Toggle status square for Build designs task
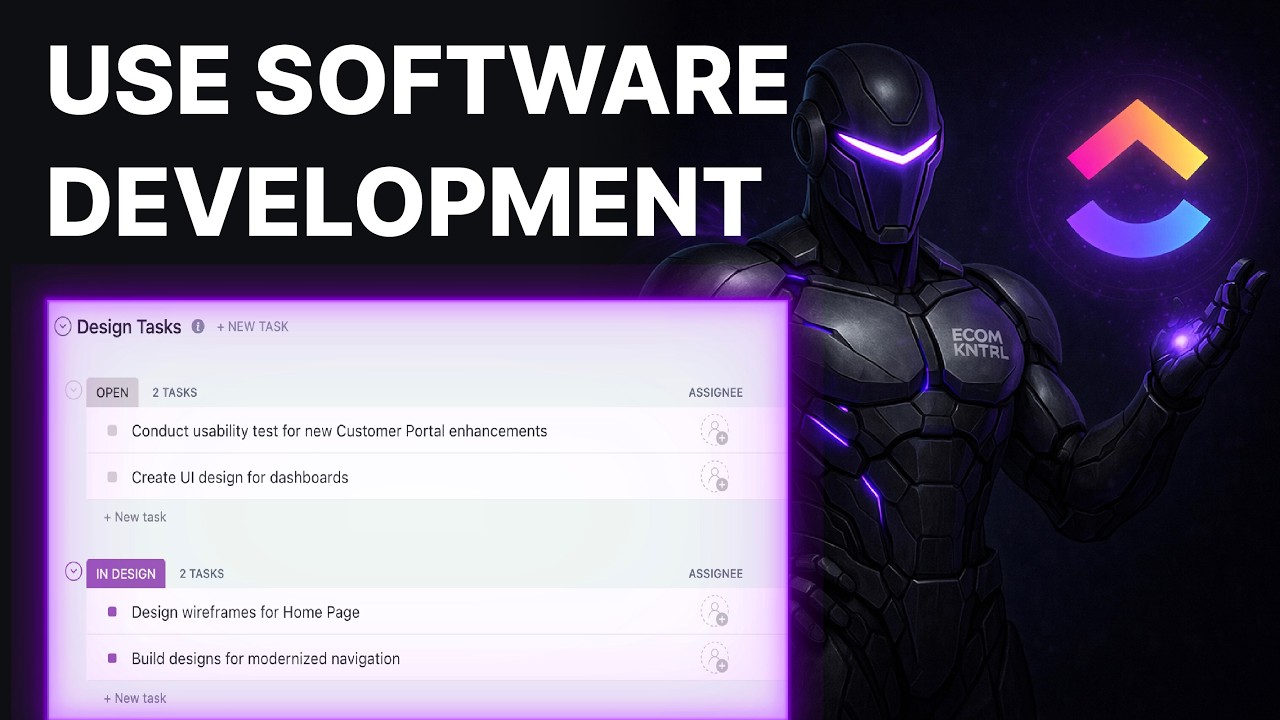The image size is (1280, 720). tap(112, 658)
